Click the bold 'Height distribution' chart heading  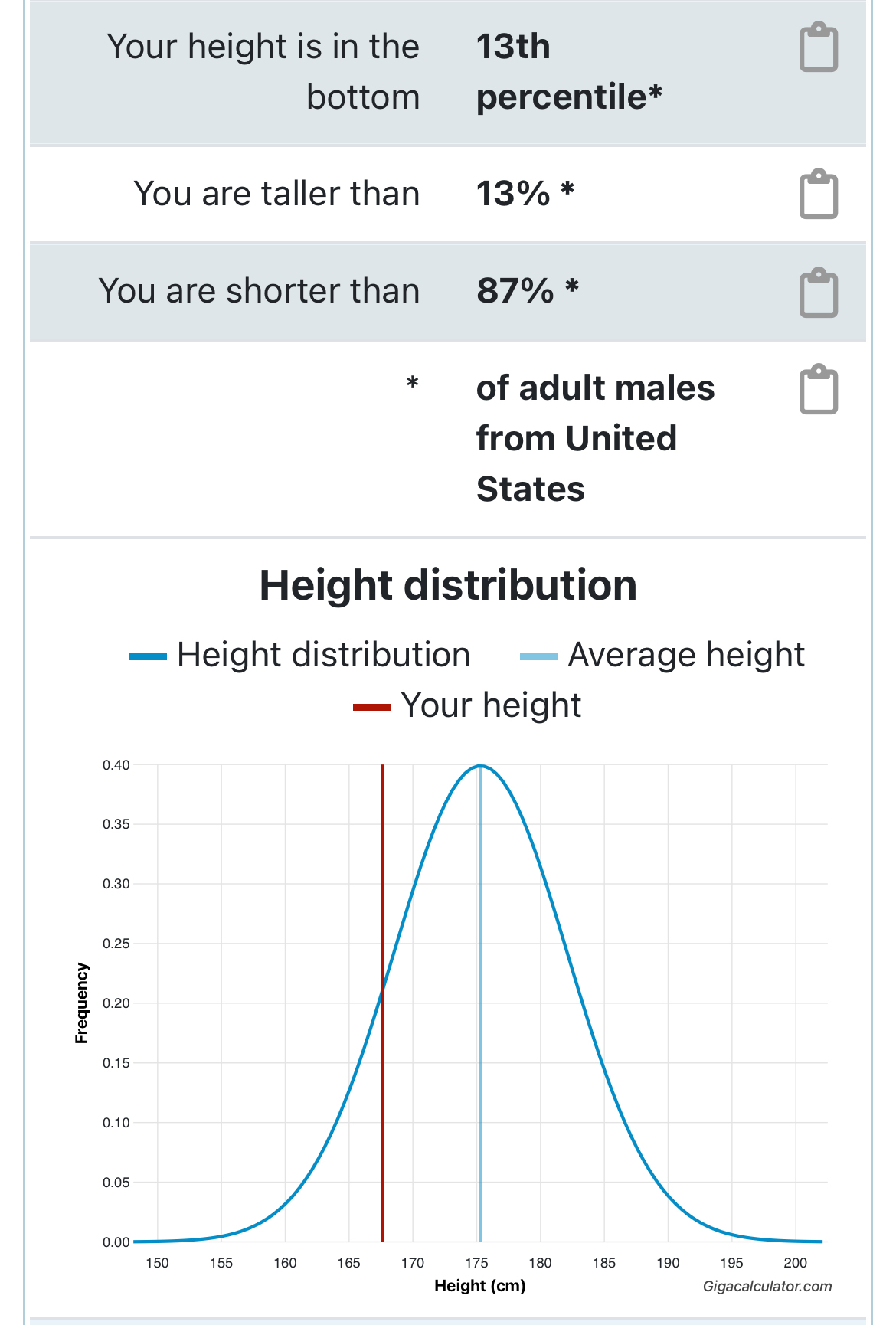[448, 585]
